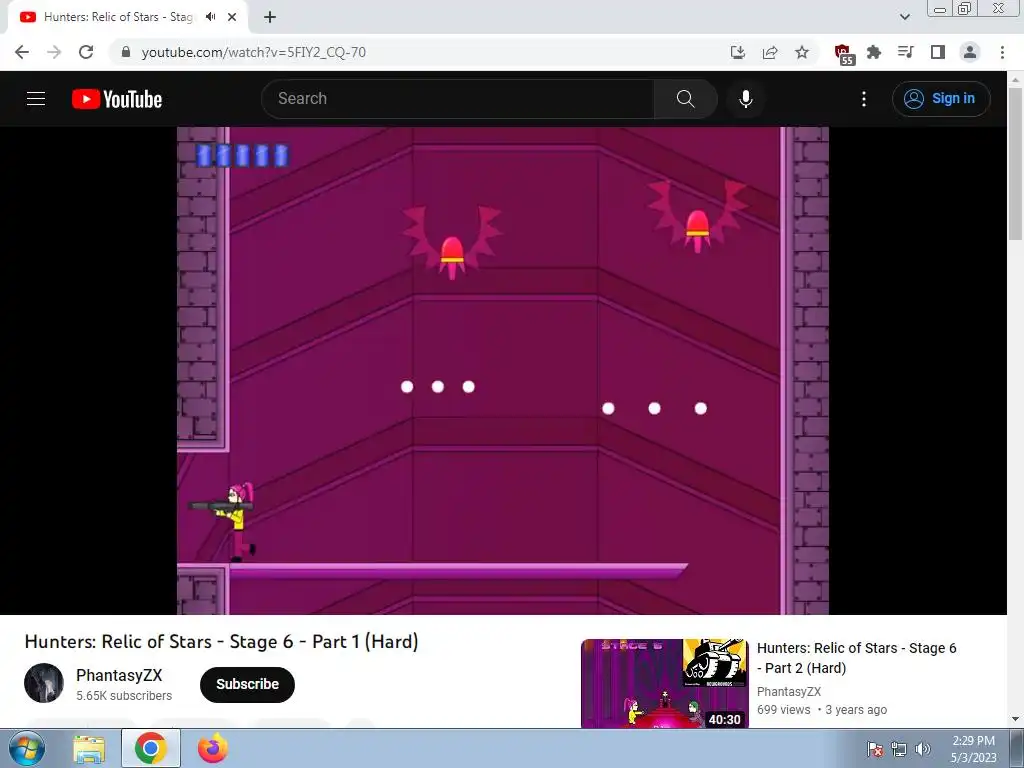Open Stage 6 Part 2 video thumbnail
1024x768 pixels.
click(x=664, y=683)
